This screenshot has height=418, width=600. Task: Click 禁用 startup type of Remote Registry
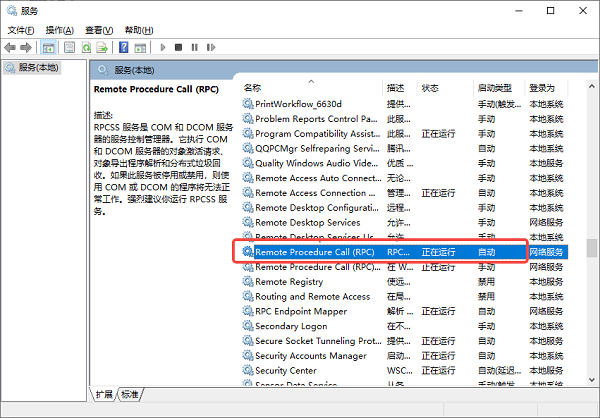[486, 282]
